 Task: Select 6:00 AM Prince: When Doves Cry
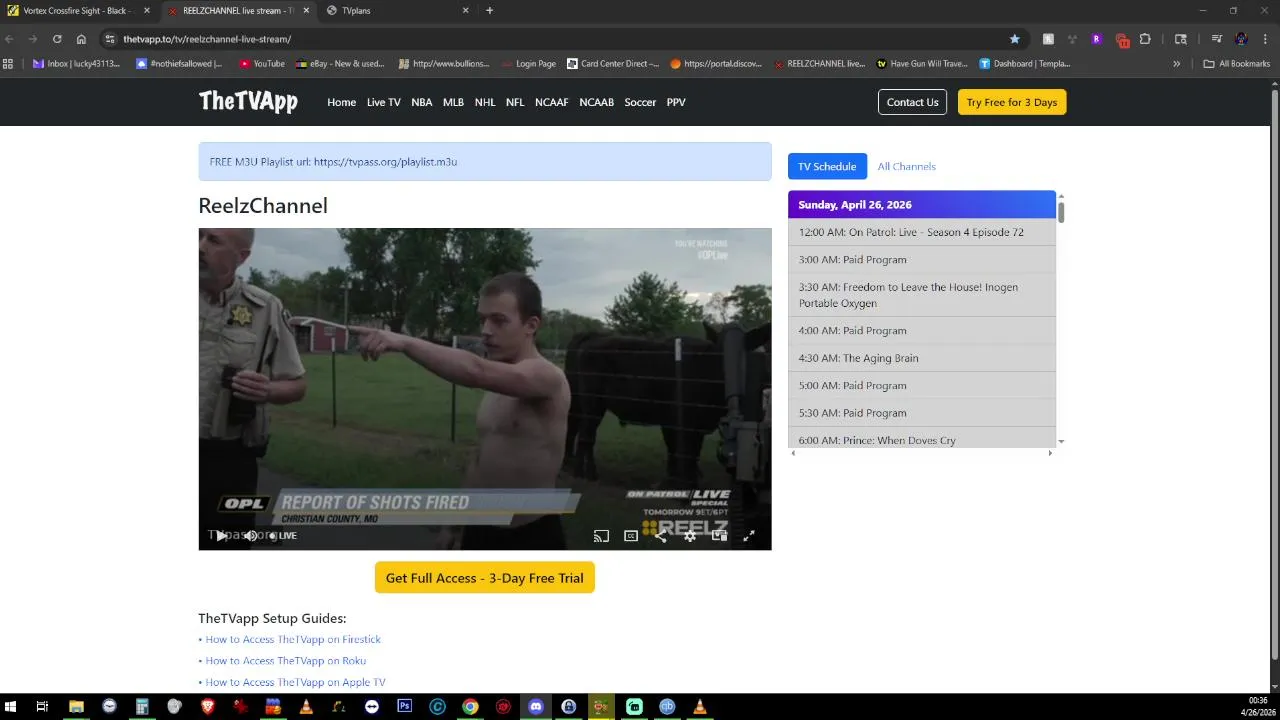[x=922, y=440]
